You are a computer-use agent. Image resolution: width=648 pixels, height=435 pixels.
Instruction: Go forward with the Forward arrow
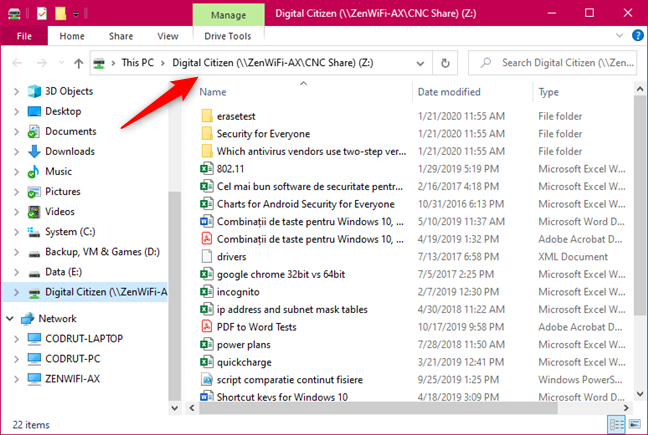(42, 63)
